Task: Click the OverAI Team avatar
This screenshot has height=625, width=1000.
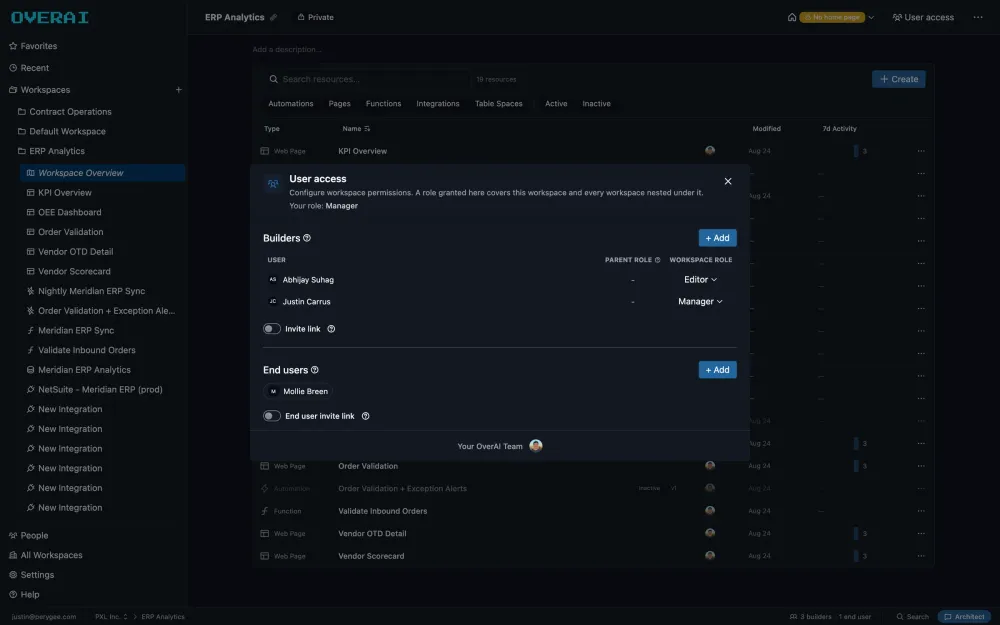Action: point(536,446)
